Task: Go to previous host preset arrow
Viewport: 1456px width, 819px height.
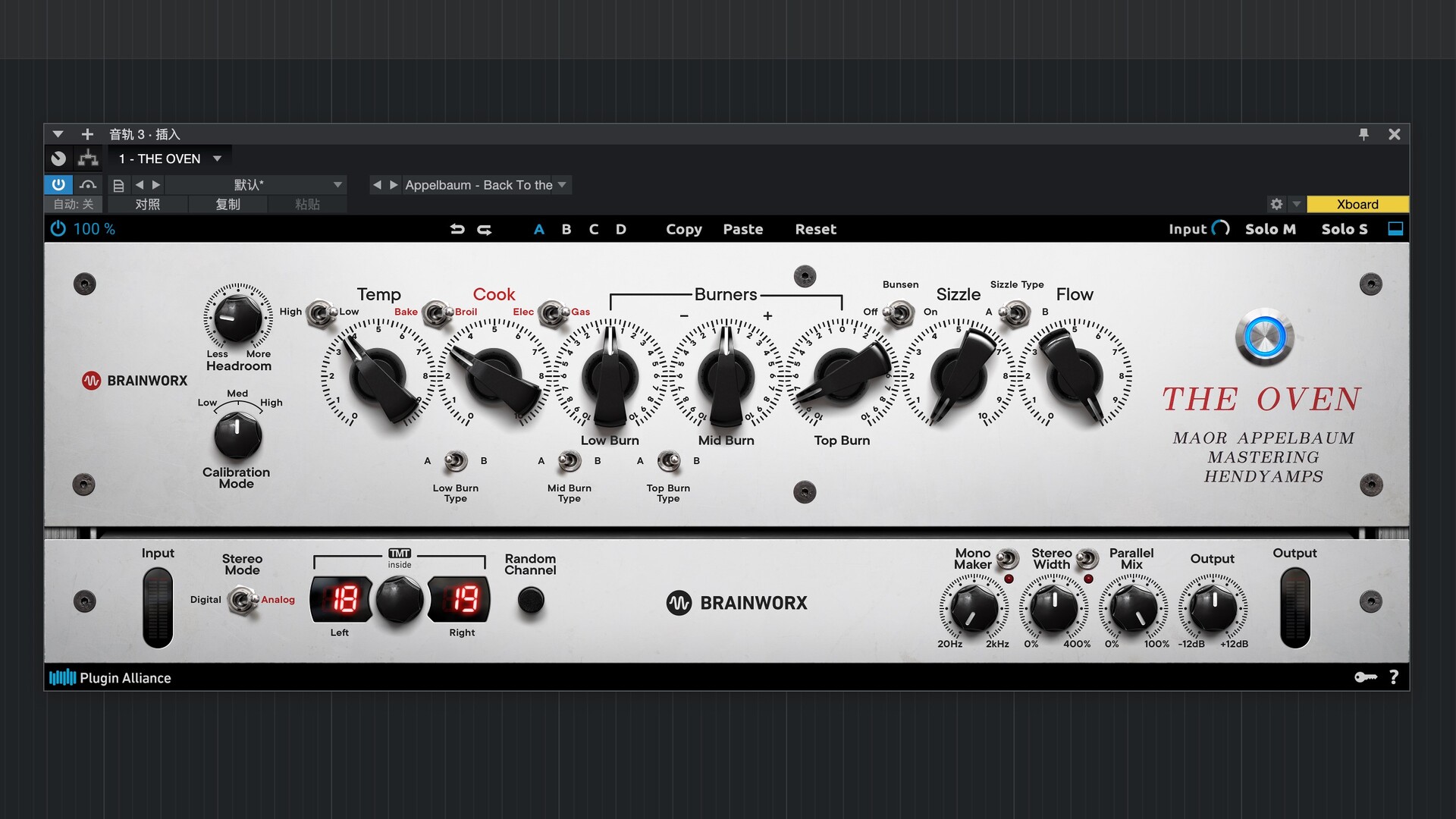Action: pyautogui.click(x=139, y=185)
